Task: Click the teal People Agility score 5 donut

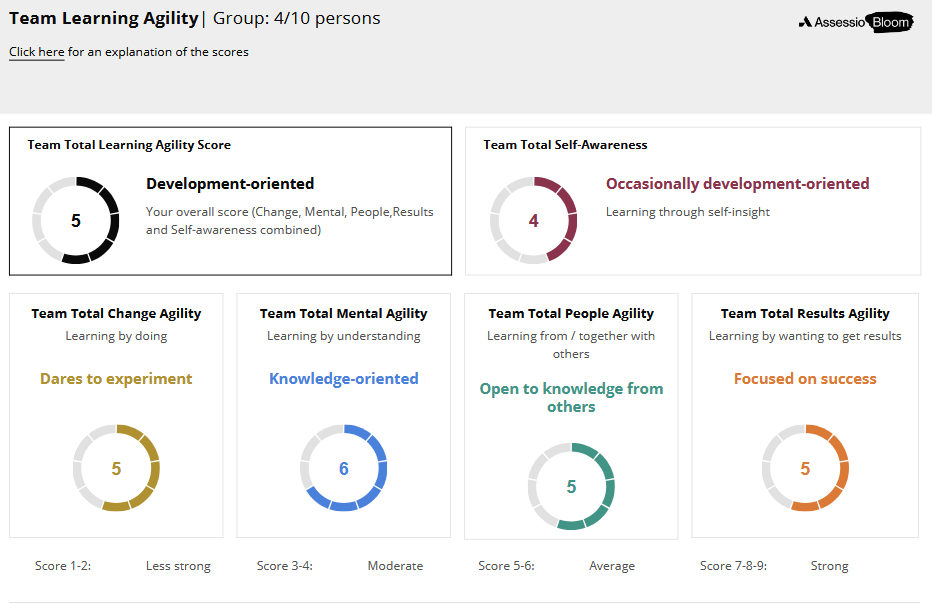Action: [571, 486]
